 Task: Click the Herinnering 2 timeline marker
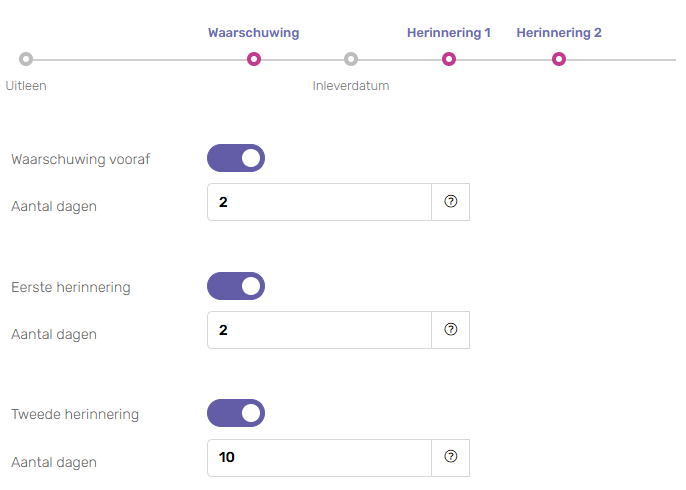tap(559, 59)
